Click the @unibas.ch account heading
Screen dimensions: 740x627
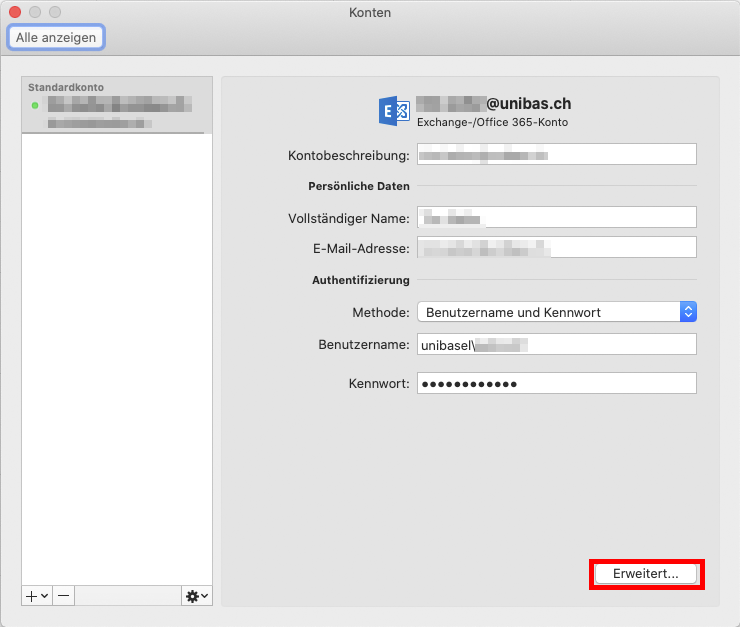coord(494,103)
